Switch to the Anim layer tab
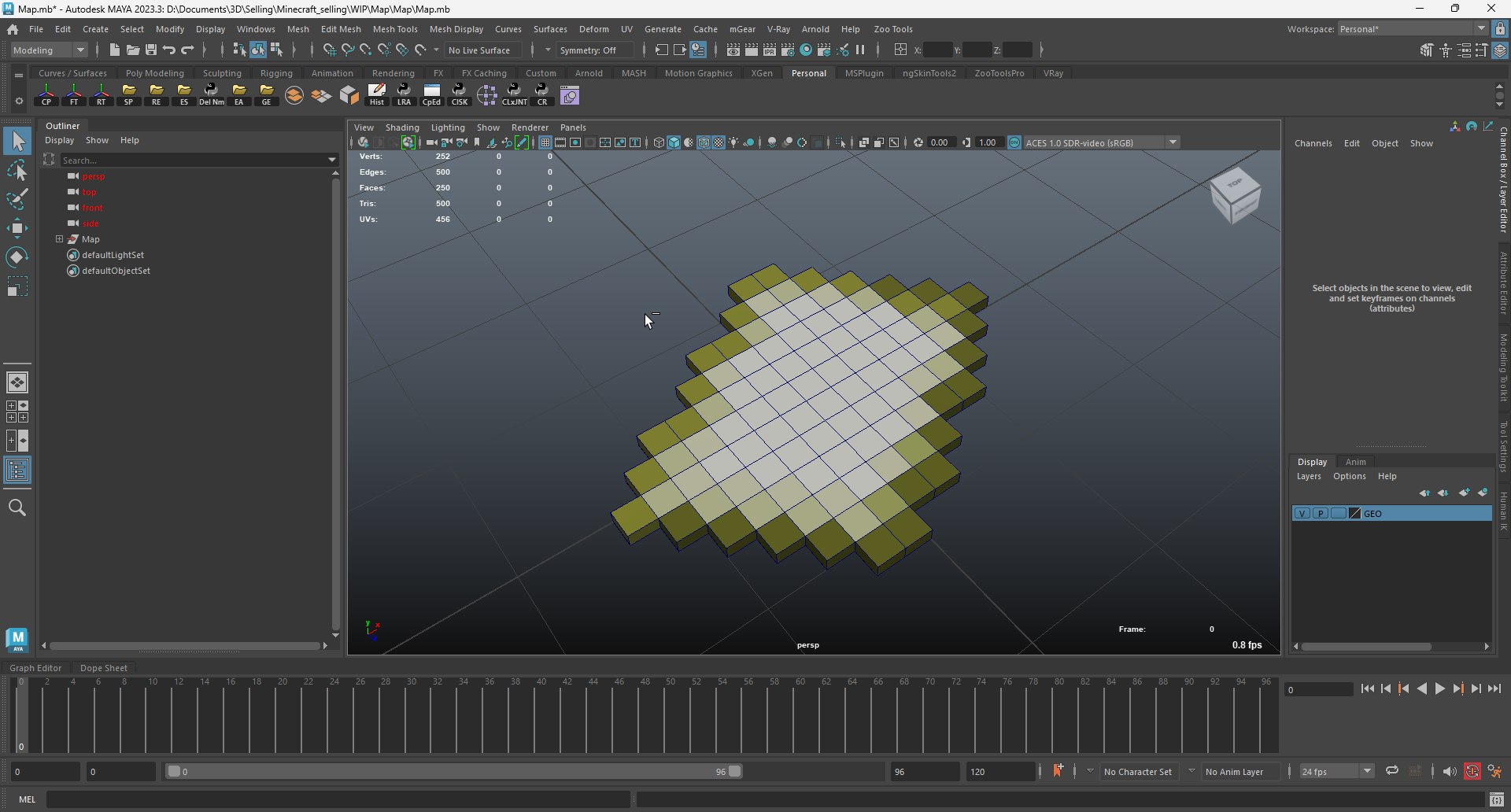Screen dimensions: 1511x812 [1355, 462]
